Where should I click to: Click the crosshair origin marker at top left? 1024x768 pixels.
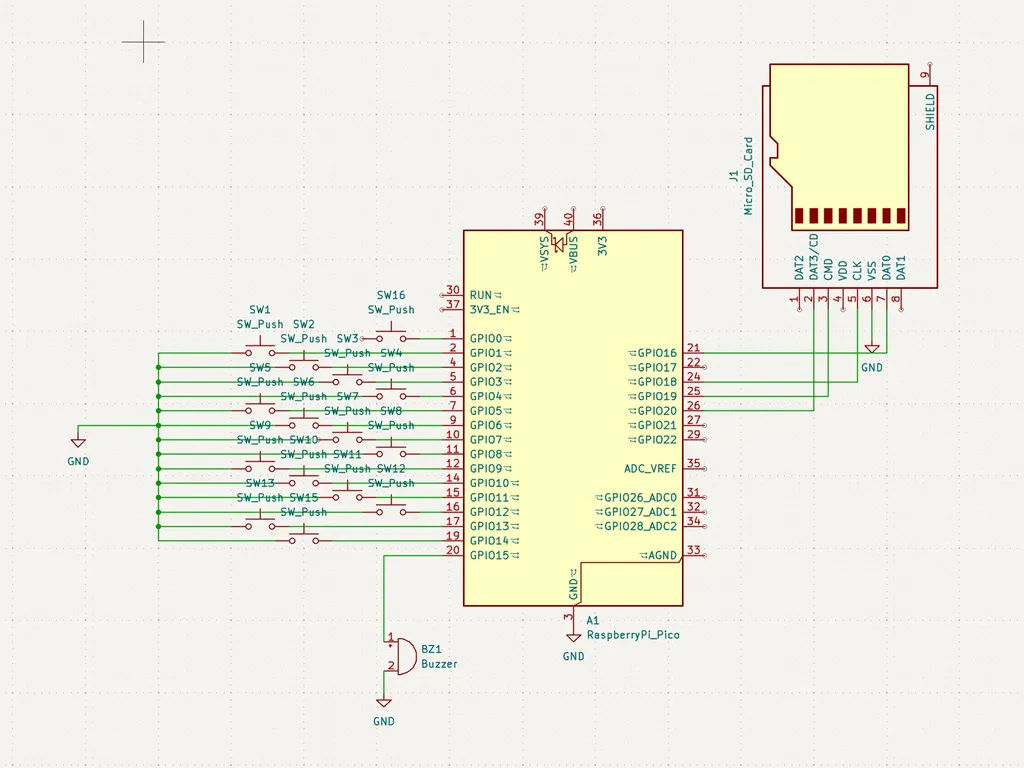coord(144,42)
